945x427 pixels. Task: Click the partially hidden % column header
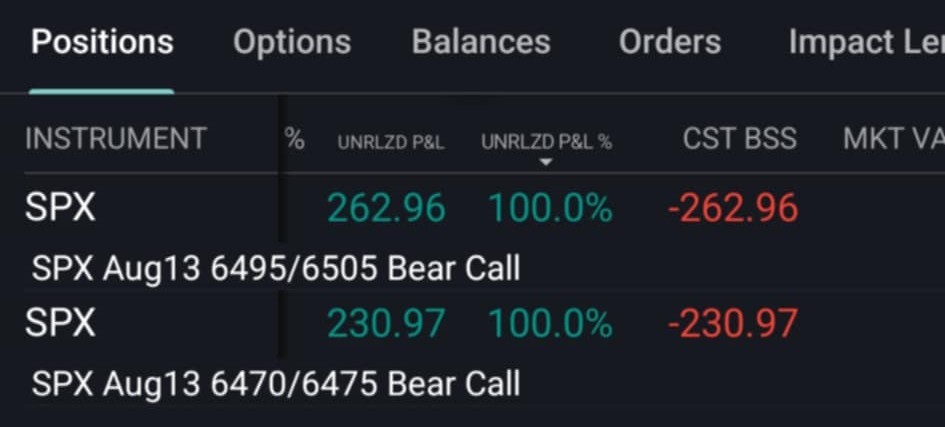pos(295,139)
